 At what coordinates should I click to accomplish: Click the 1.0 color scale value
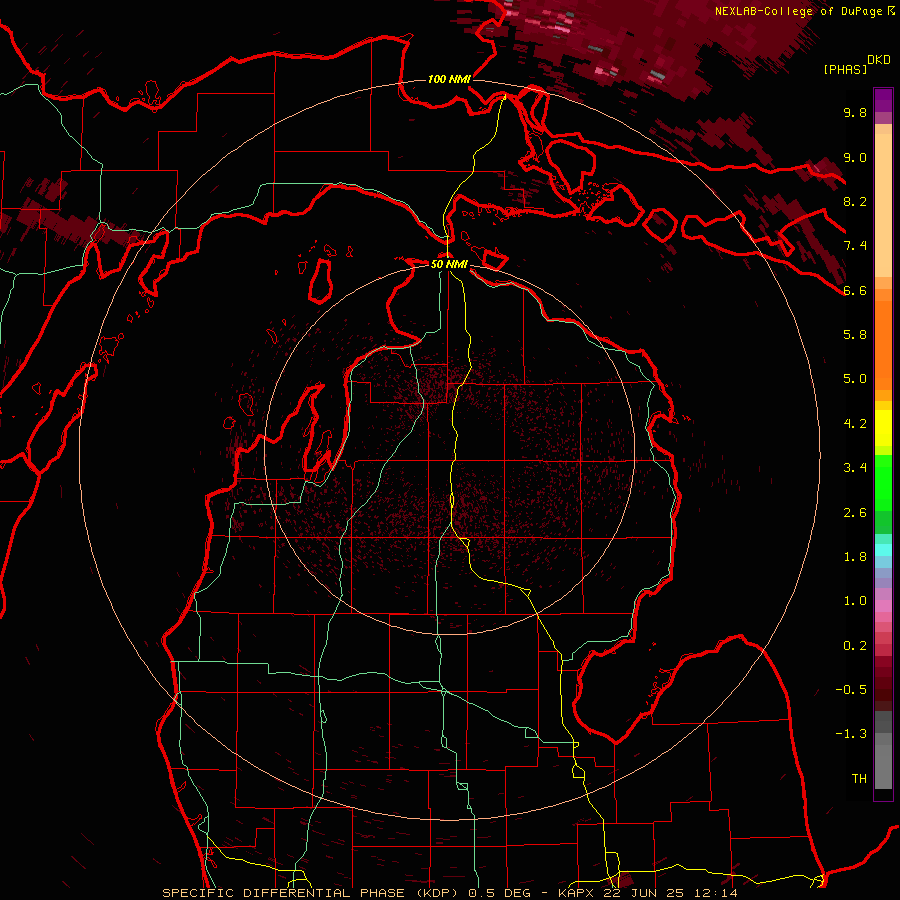[855, 601]
